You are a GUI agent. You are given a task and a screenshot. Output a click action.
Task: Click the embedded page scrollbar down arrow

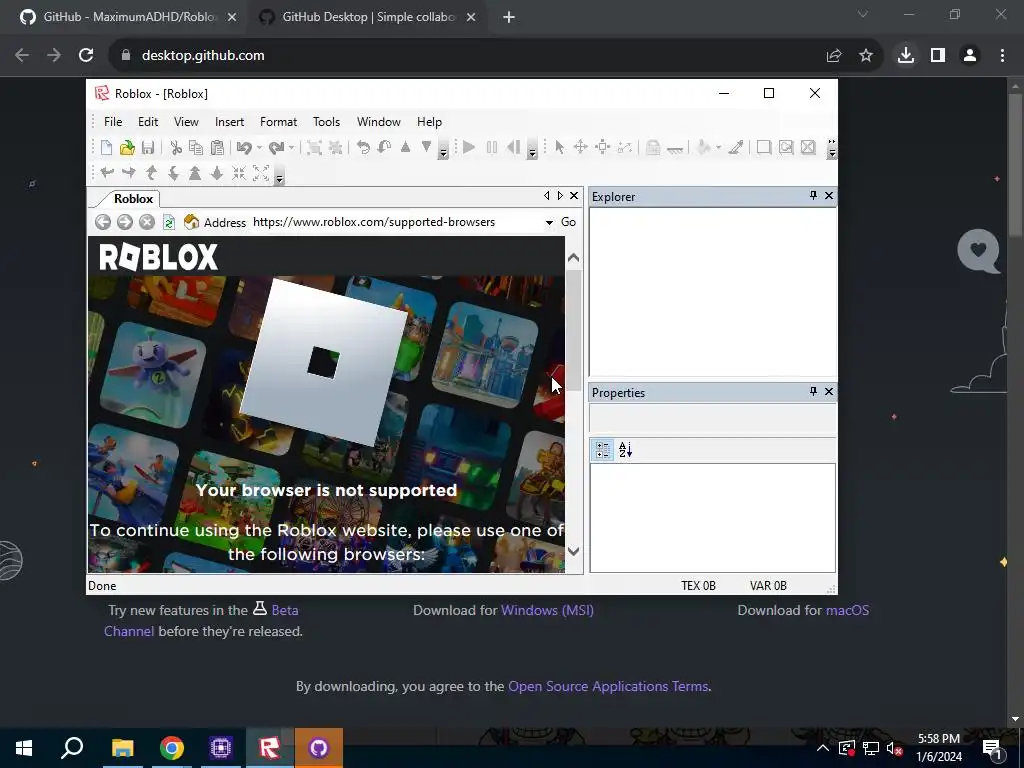[573, 551]
